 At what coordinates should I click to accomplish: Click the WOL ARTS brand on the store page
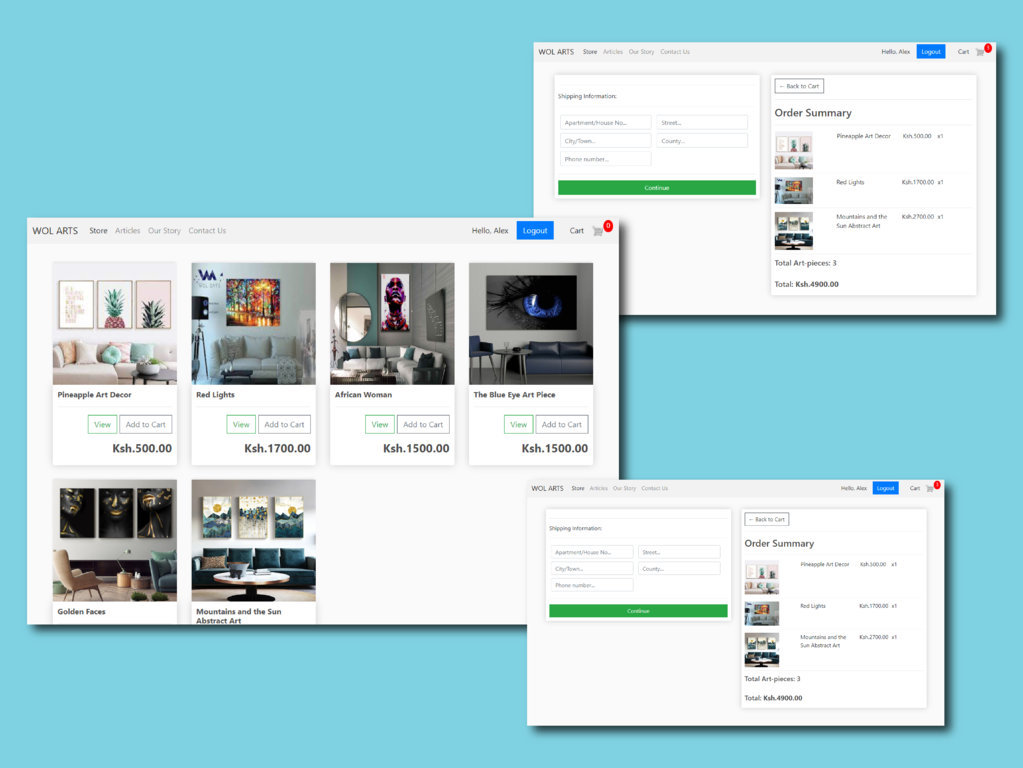click(55, 231)
